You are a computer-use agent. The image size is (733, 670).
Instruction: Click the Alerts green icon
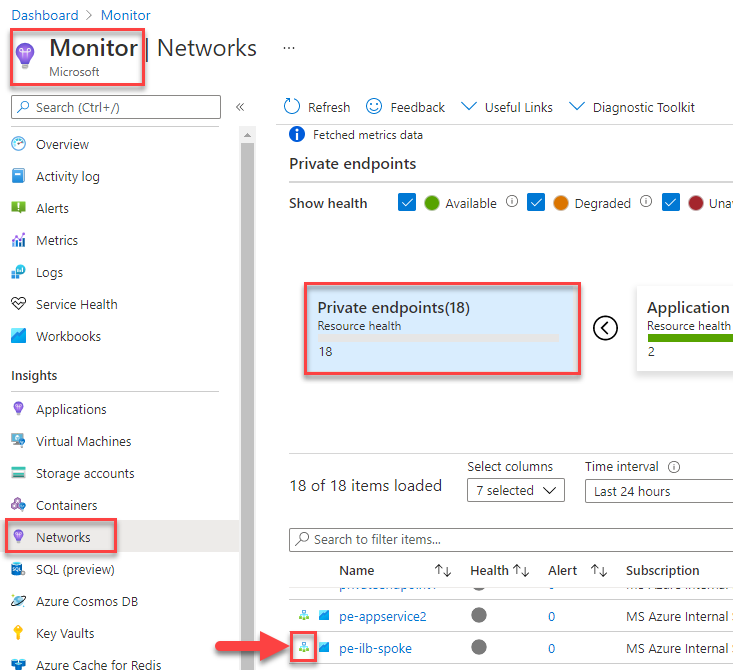19,208
